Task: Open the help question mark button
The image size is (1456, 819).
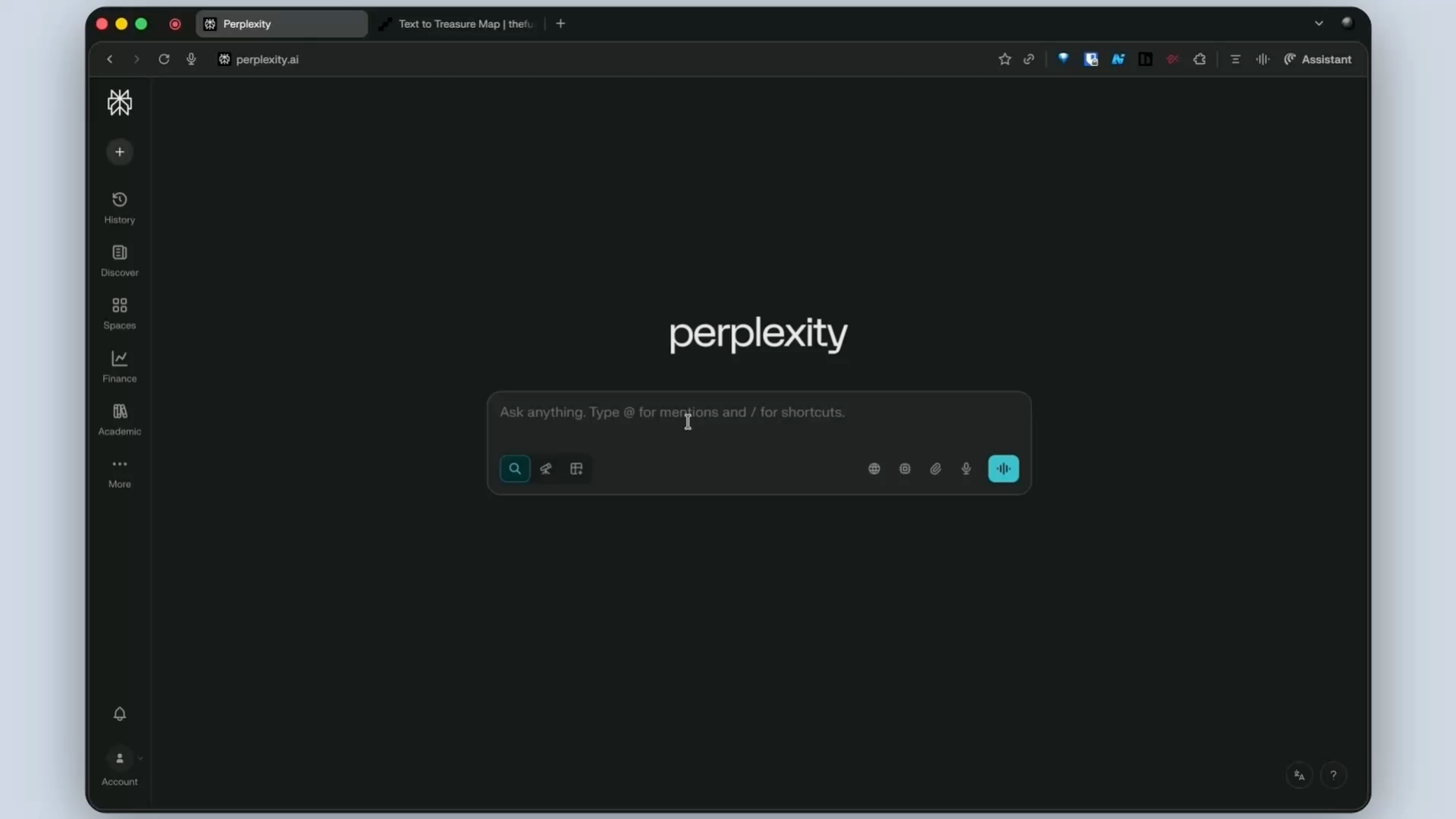Action: click(1333, 775)
